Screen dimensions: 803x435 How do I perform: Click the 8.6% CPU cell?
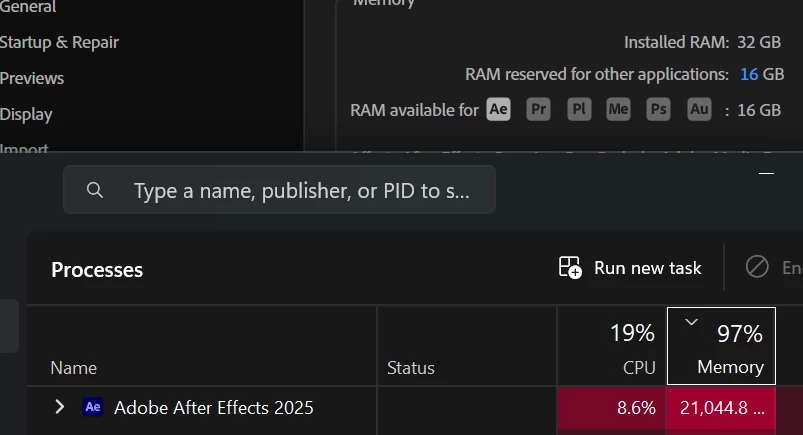612,408
